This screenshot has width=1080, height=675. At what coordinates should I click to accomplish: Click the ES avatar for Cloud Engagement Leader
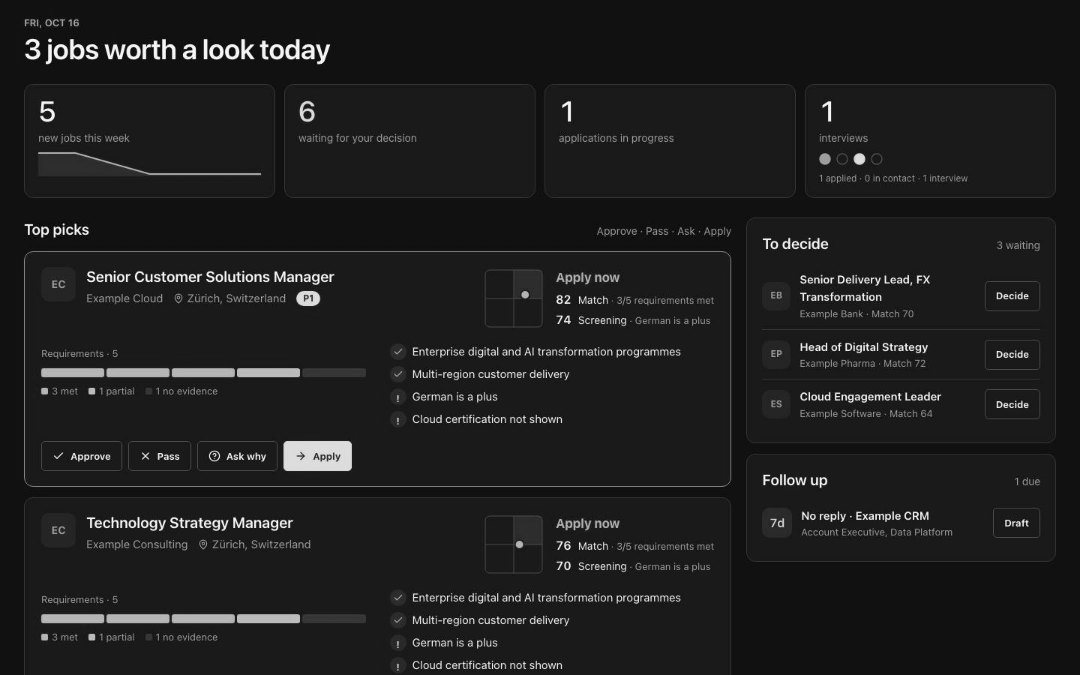tap(776, 404)
